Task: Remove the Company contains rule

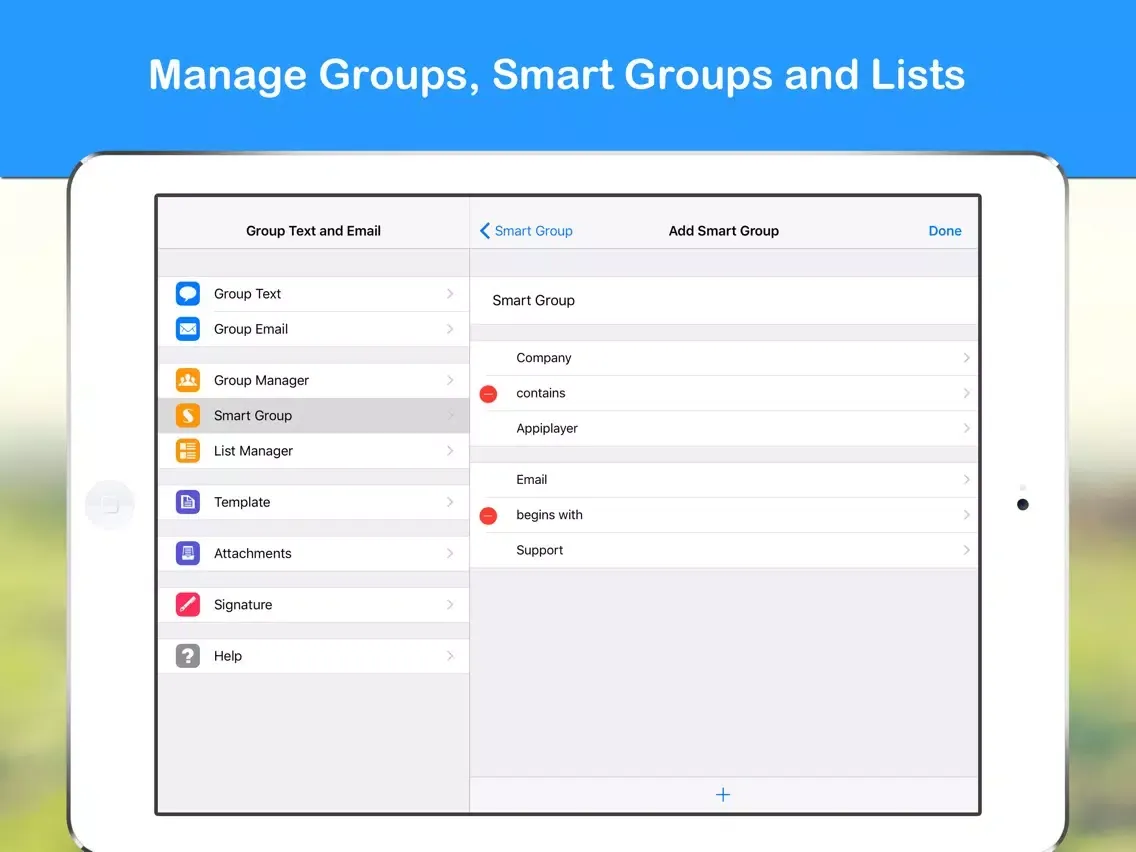Action: 488,394
